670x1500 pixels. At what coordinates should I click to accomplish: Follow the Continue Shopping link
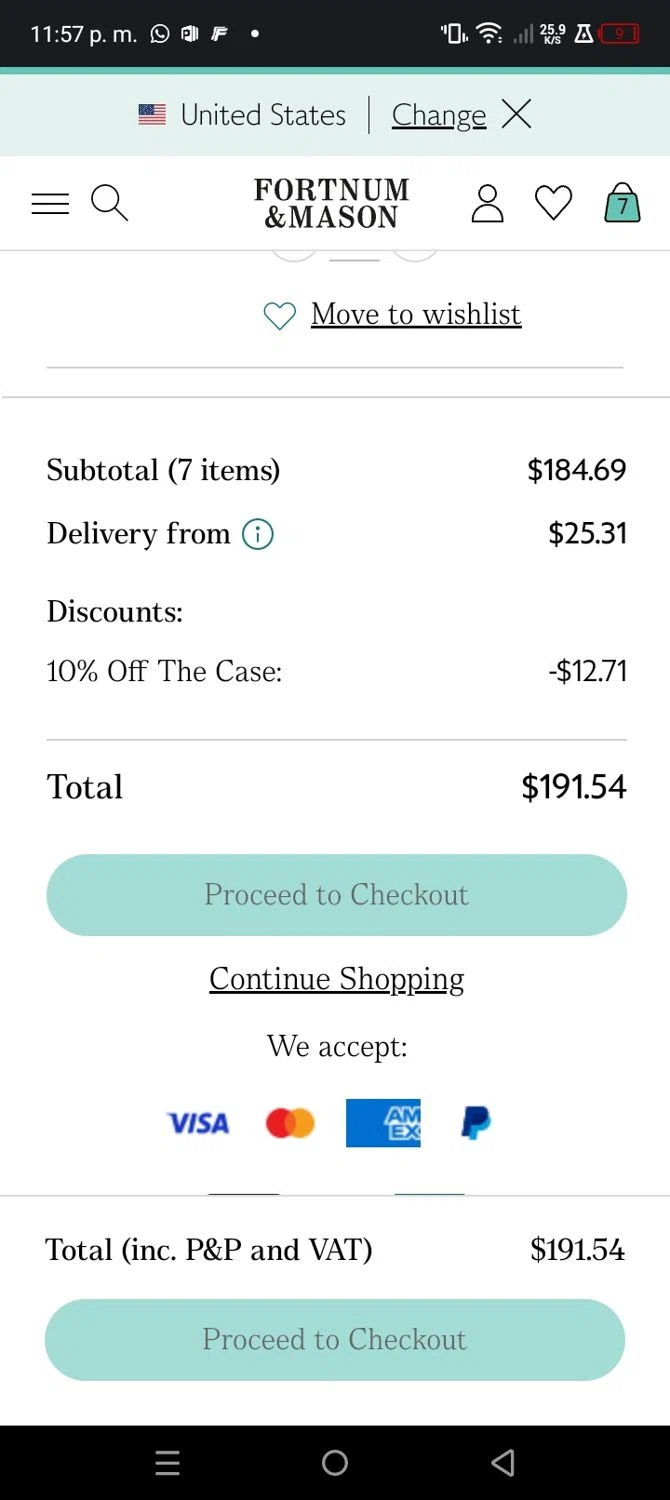pos(336,979)
